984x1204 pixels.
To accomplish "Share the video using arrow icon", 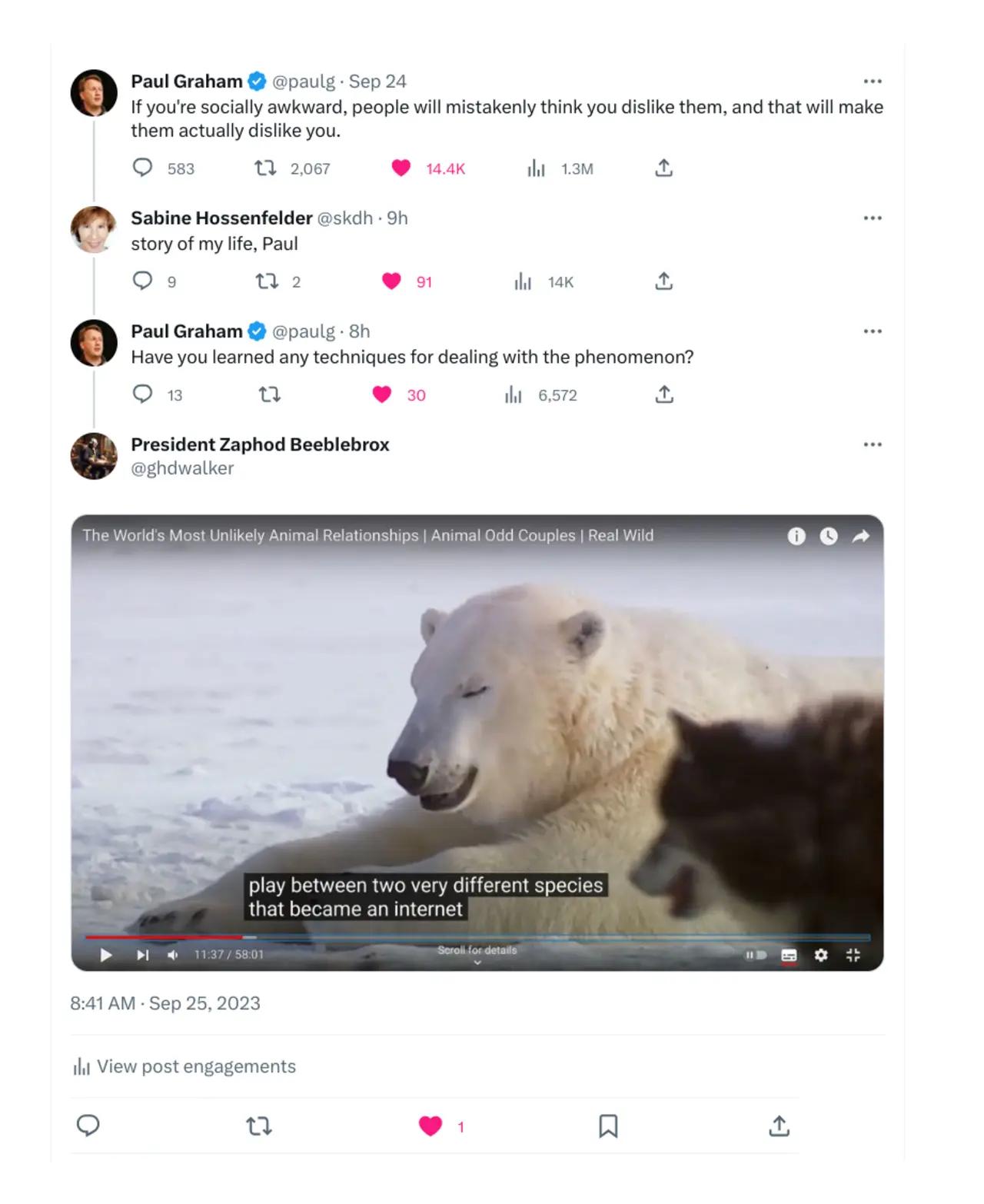I will coord(861,536).
